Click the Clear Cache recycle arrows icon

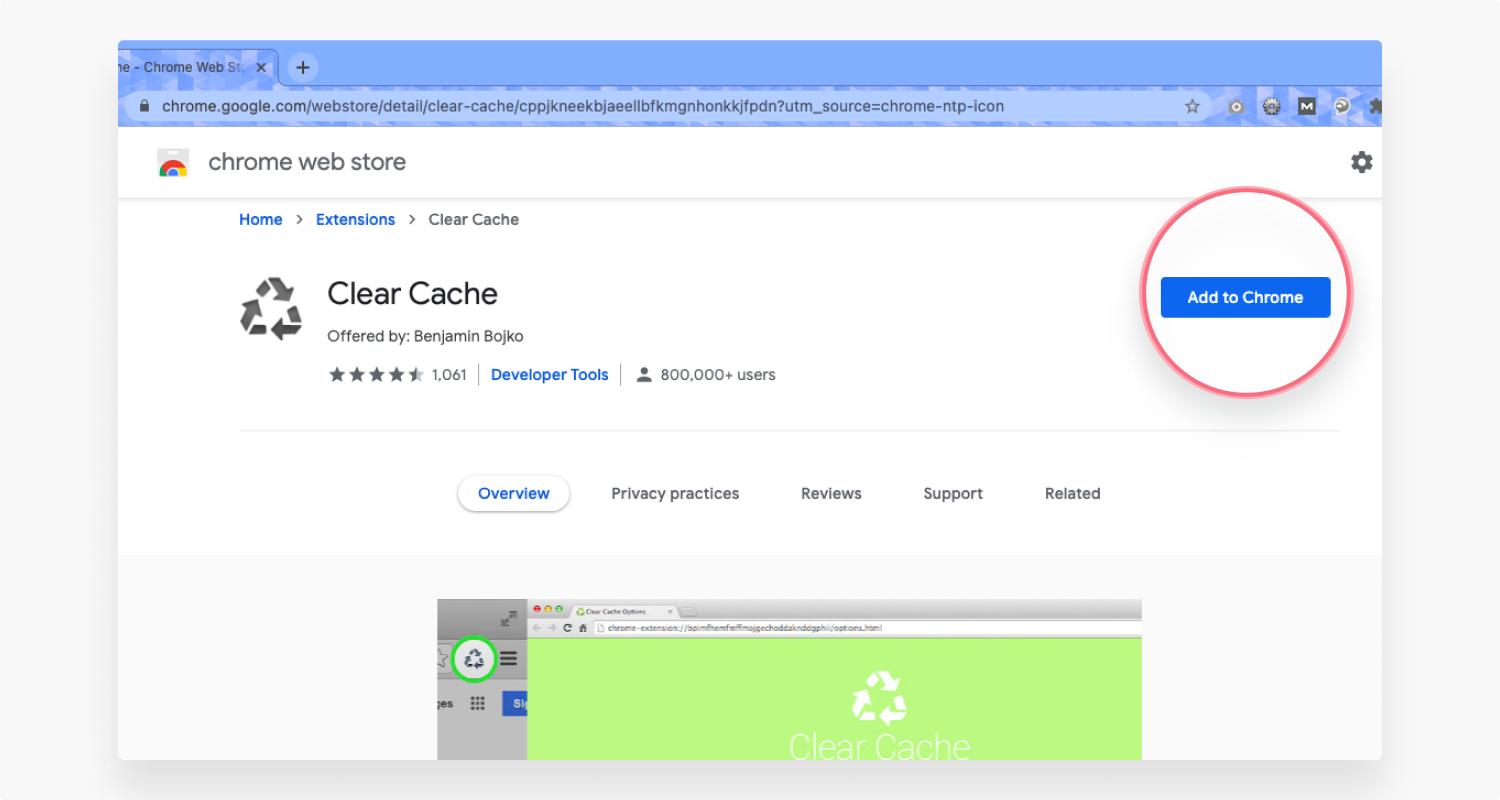pyautogui.click(x=271, y=309)
